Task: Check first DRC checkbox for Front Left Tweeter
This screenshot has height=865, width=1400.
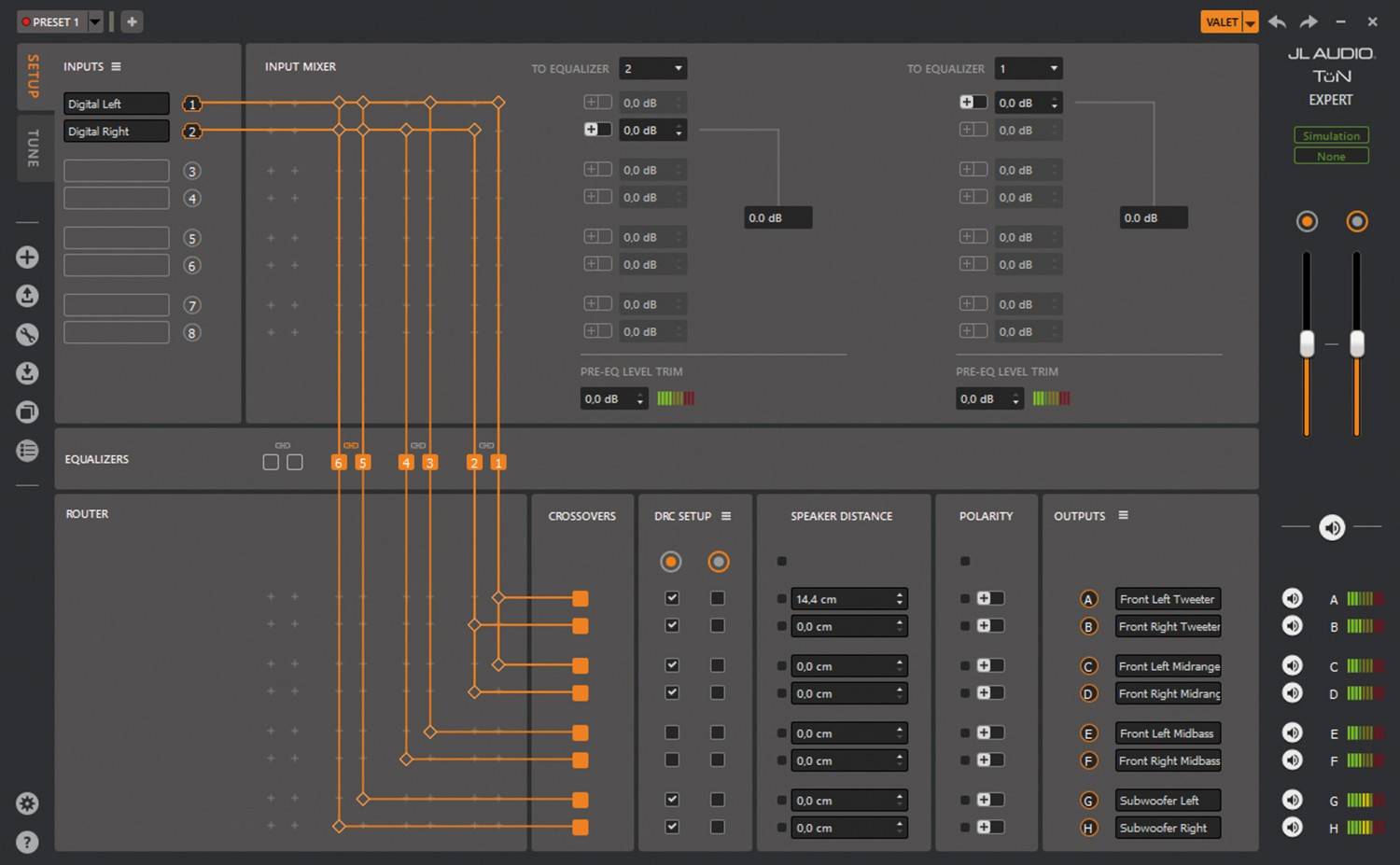Action: [x=672, y=598]
